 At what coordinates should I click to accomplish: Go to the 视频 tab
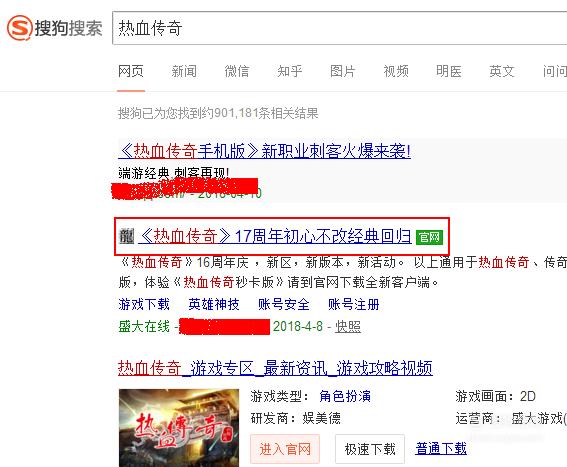396,71
